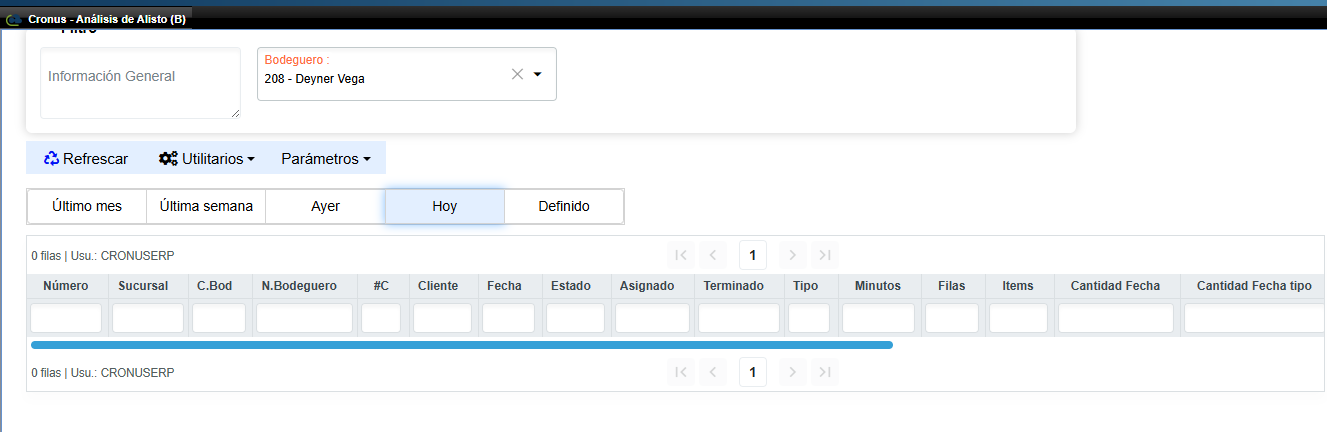Screen dimensions: 1327x432
Task: Select the Definido range tab
Action: (564, 206)
